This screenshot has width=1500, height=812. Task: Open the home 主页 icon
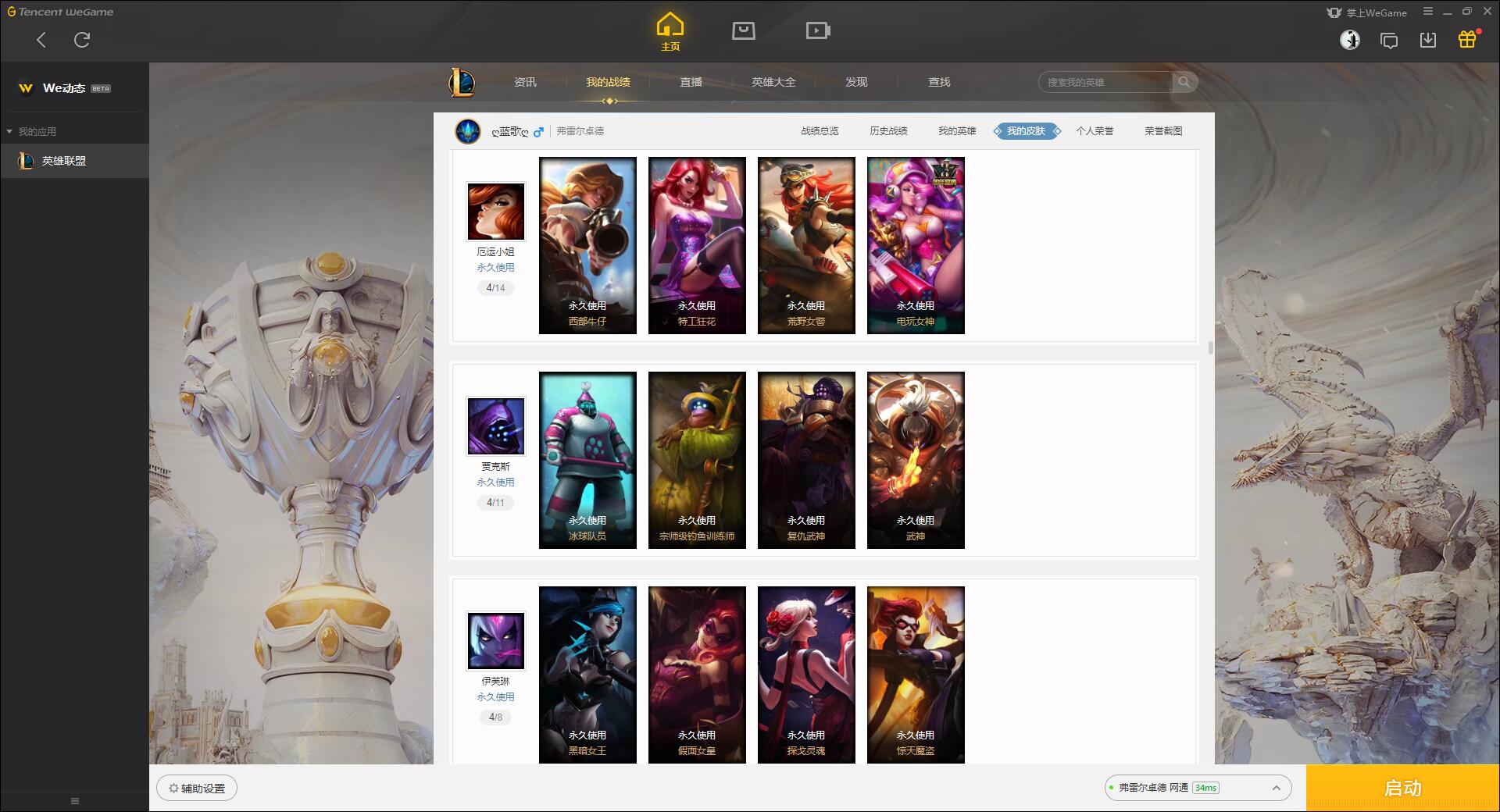point(670,31)
